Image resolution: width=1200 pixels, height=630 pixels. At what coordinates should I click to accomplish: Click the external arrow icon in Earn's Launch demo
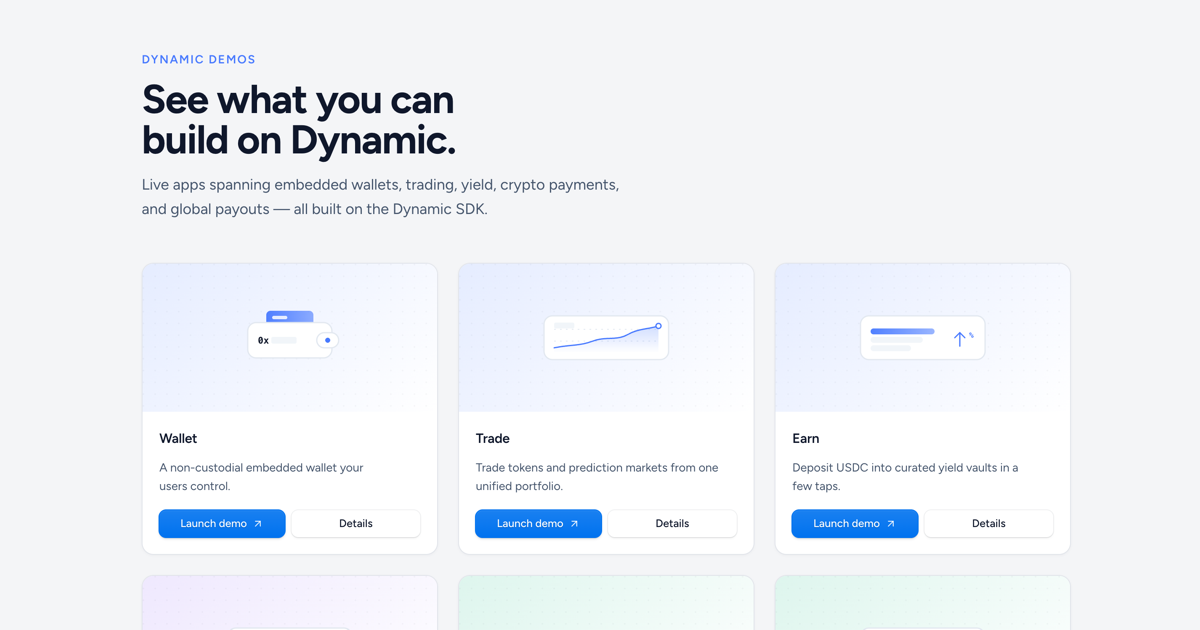click(x=891, y=524)
